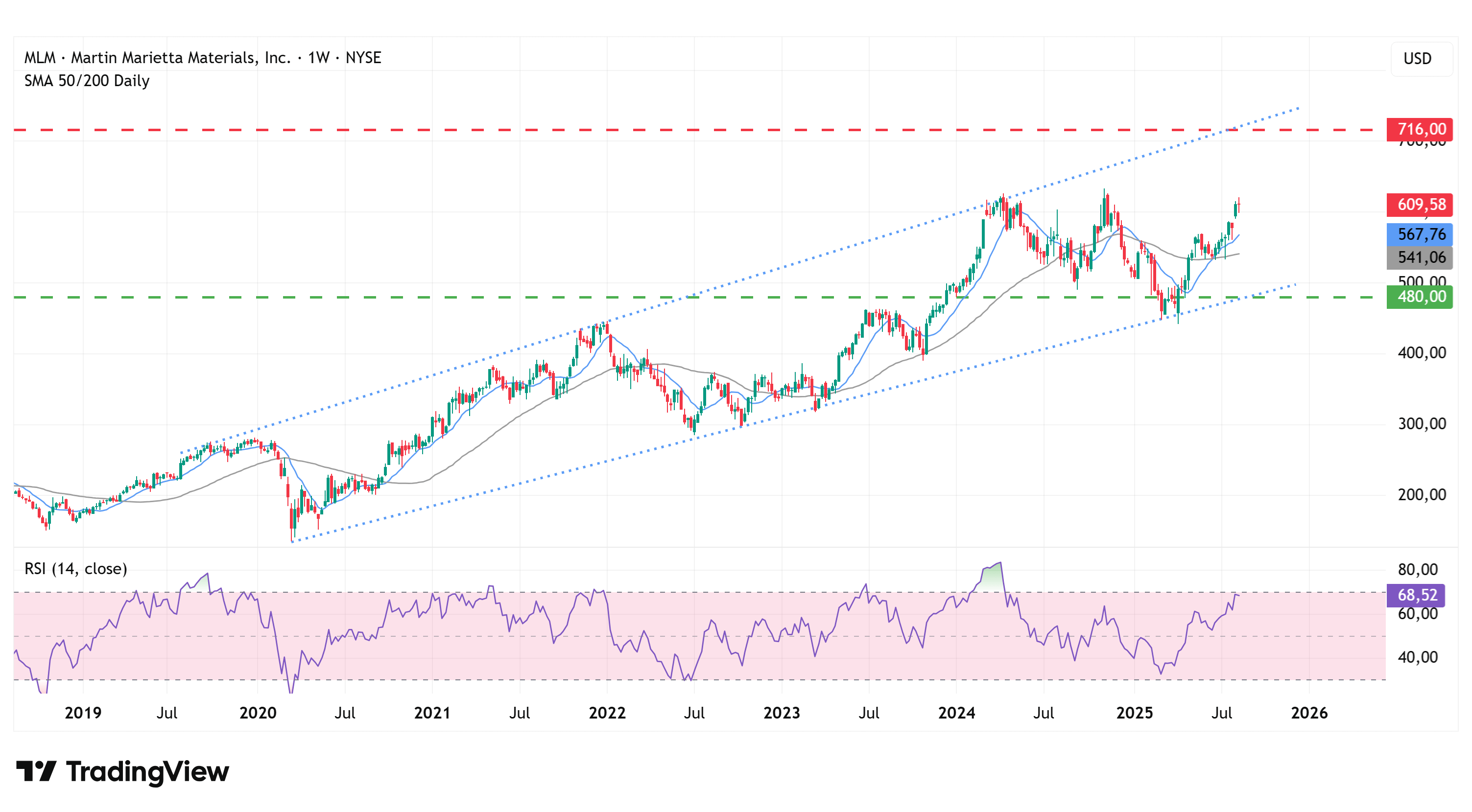Click the red 716,00 price label

[x=1420, y=130]
